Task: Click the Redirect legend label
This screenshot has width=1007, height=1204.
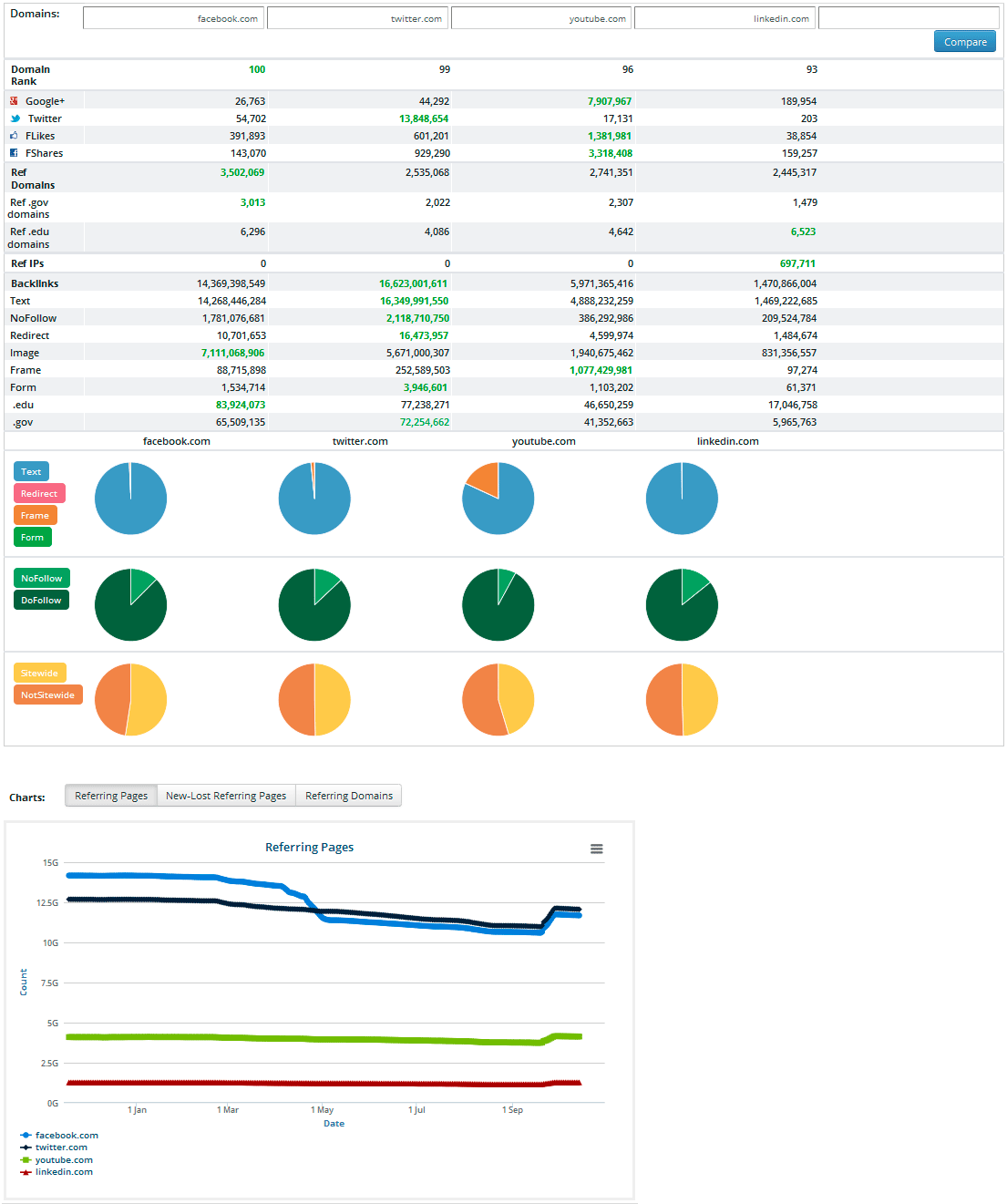Action: point(39,494)
